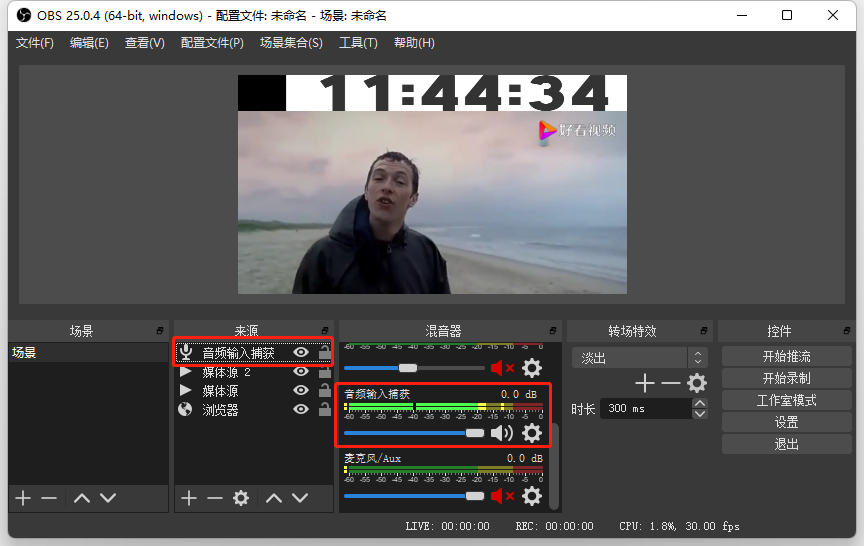Image resolution: width=864 pixels, height=546 pixels.
Task: Hide the 音频输入捕获 source via eye icon
Action: (x=300, y=353)
